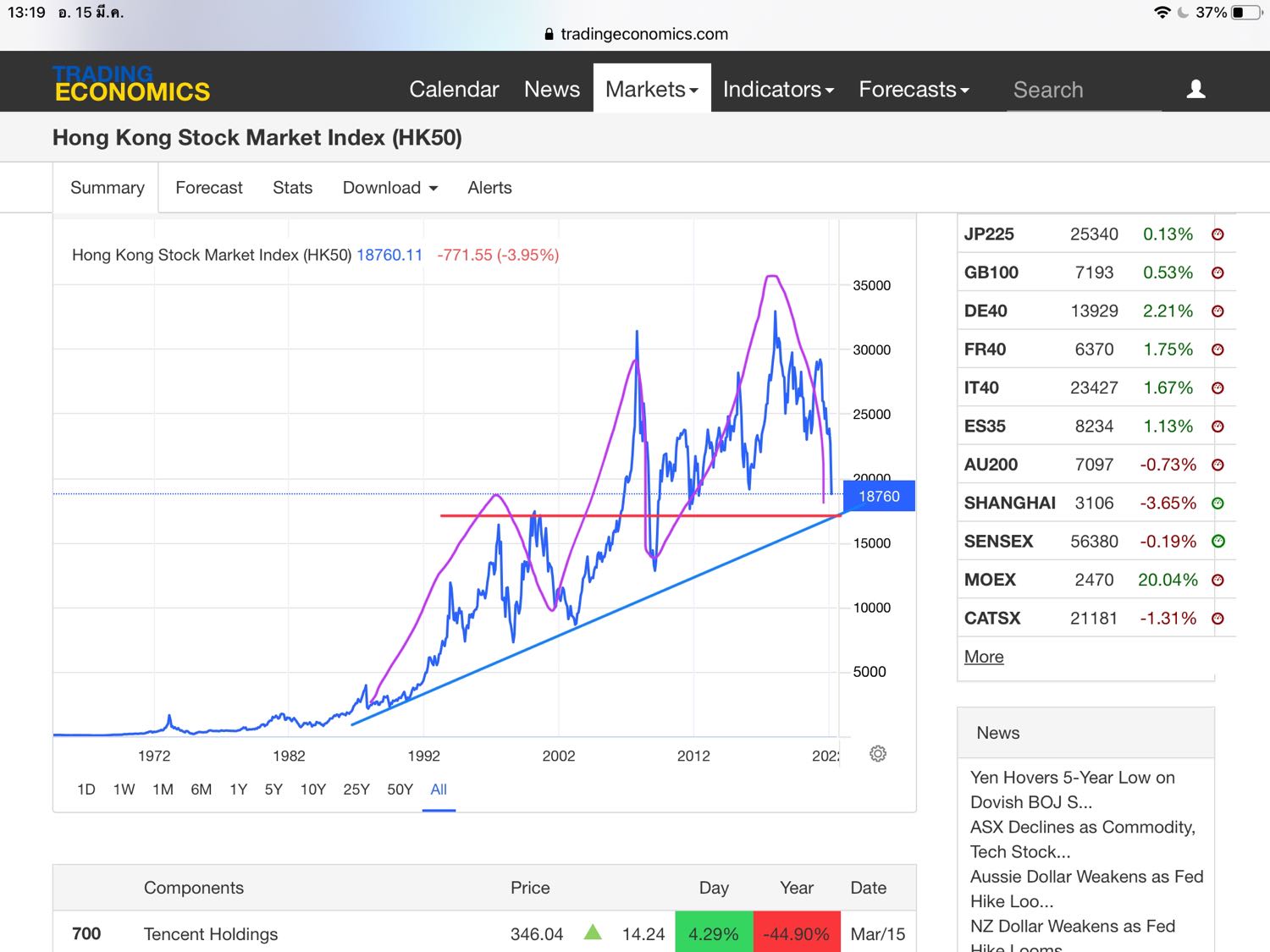The image size is (1270, 952).
Task: Select the 50Y chart range
Action: click(400, 790)
